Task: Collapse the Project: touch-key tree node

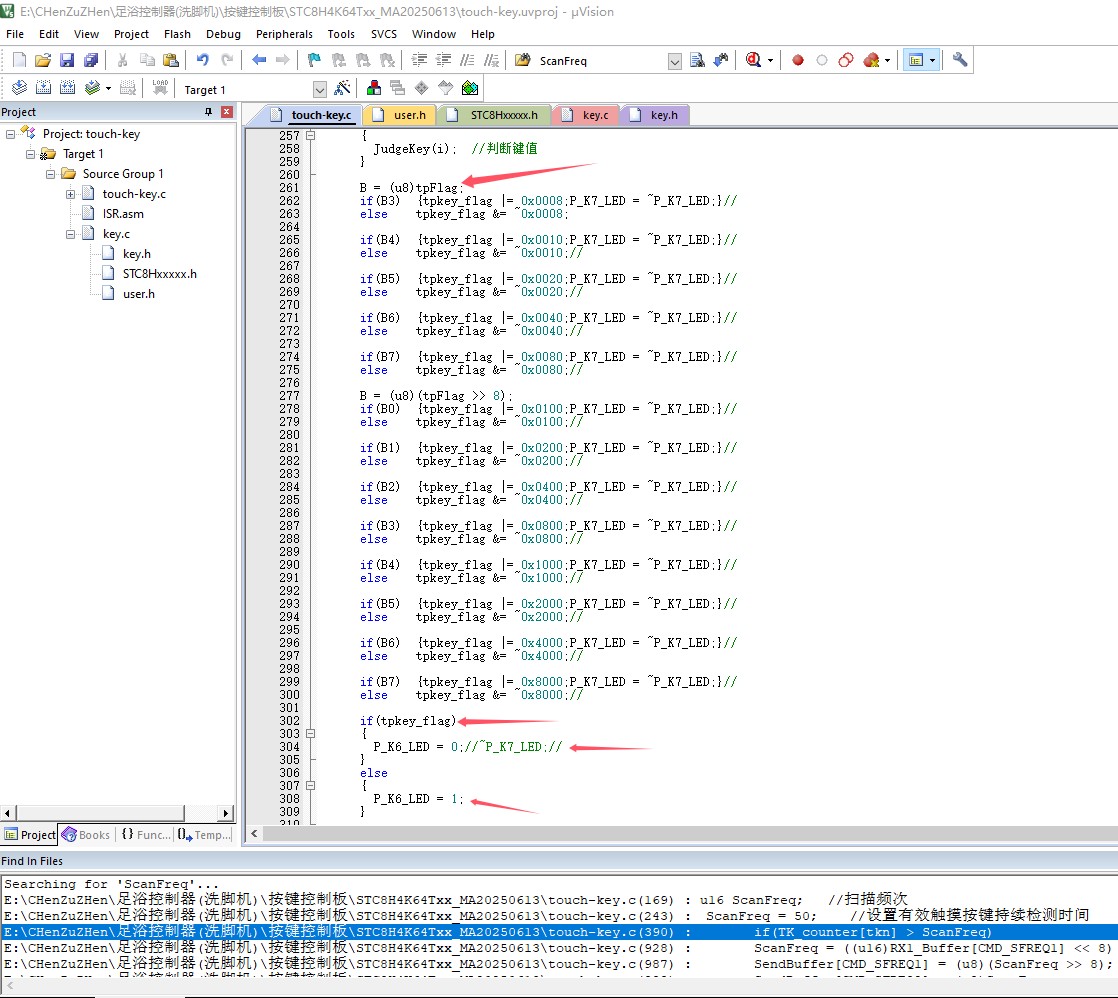Action: [x=11, y=134]
